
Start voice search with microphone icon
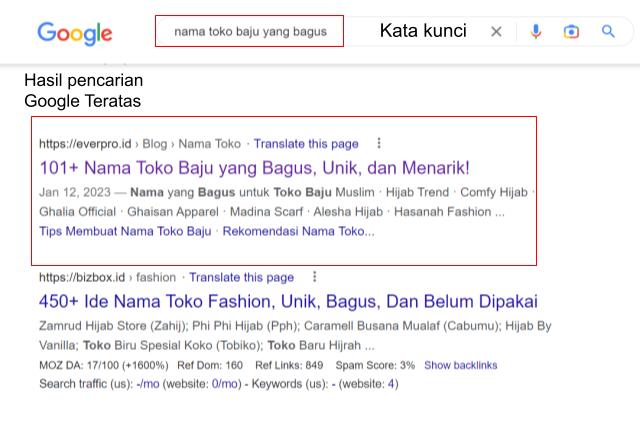[536, 31]
